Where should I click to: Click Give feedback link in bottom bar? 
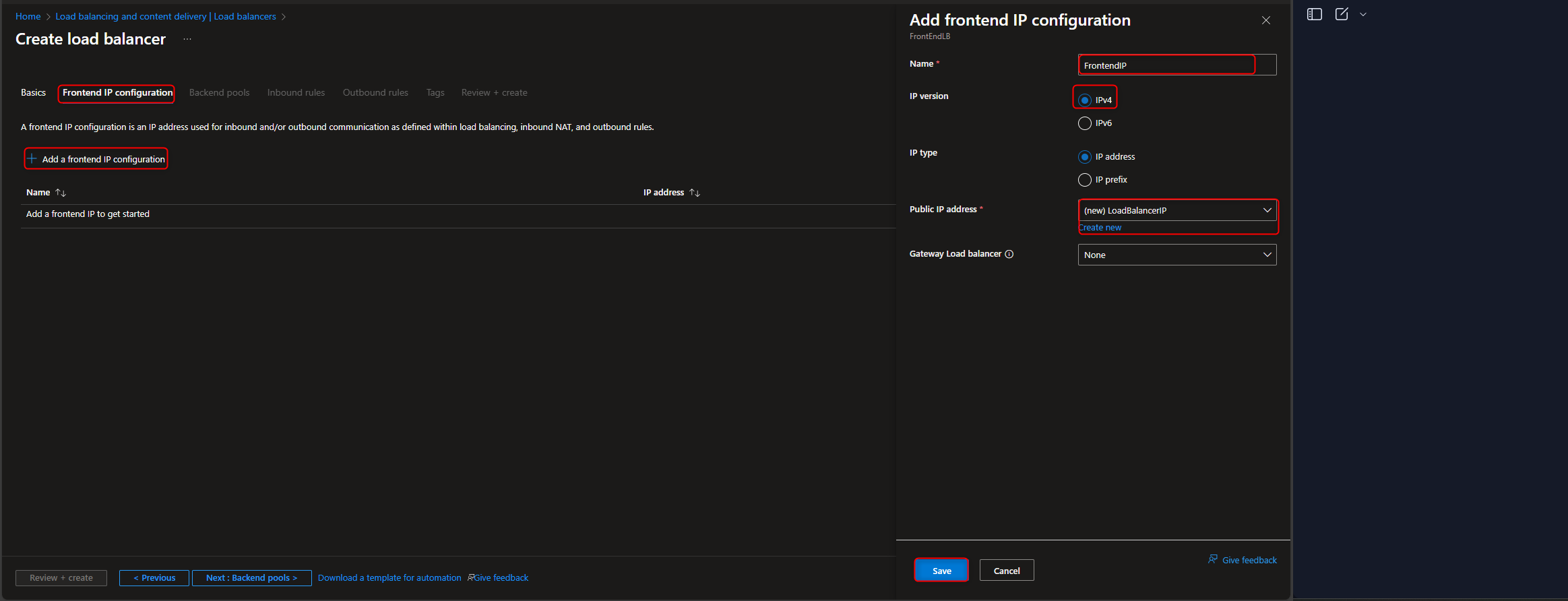tap(501, 578)
